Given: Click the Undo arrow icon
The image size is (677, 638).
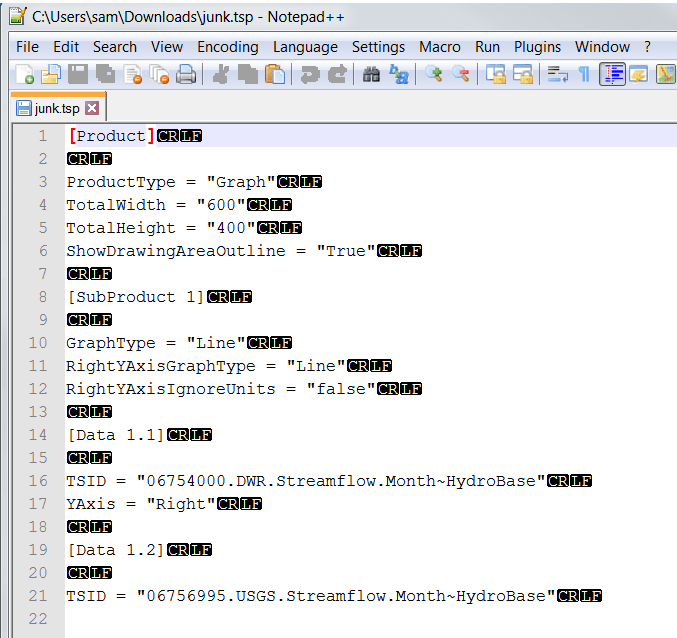Looking at the screenshot, I should (310, 74).
